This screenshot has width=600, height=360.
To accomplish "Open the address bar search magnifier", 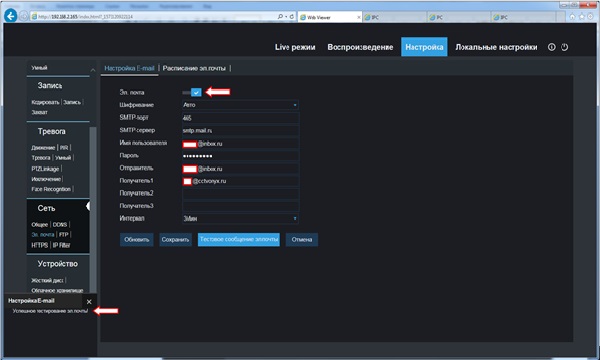I will pyautogui.click(x=280, y=17).
